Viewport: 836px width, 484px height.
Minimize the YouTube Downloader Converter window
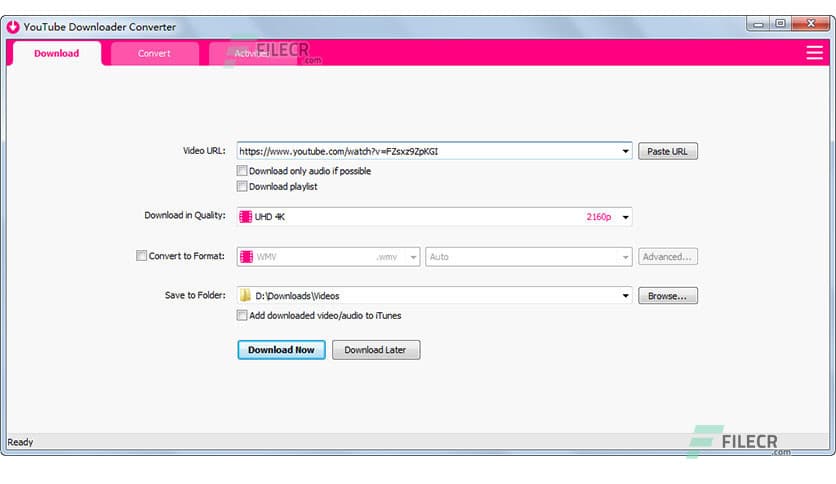[x=758, y=24]
